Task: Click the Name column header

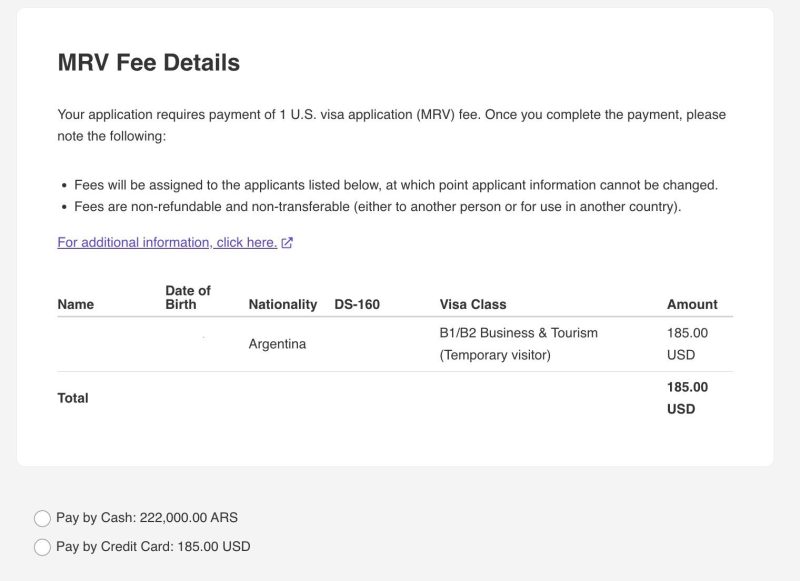Action: pyautogui.click(x=76, y=304)
